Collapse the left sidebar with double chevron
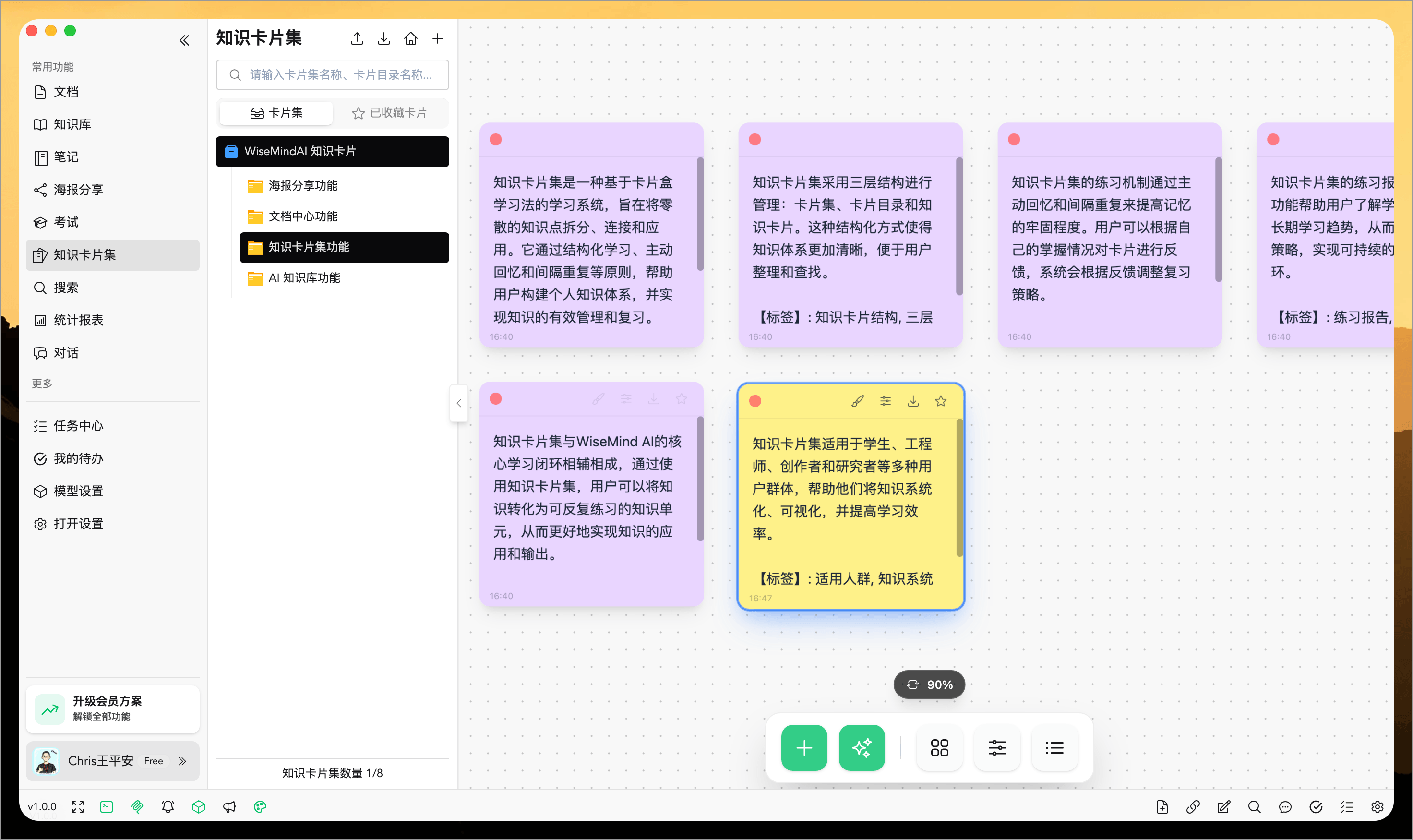 tap(184, 40)
